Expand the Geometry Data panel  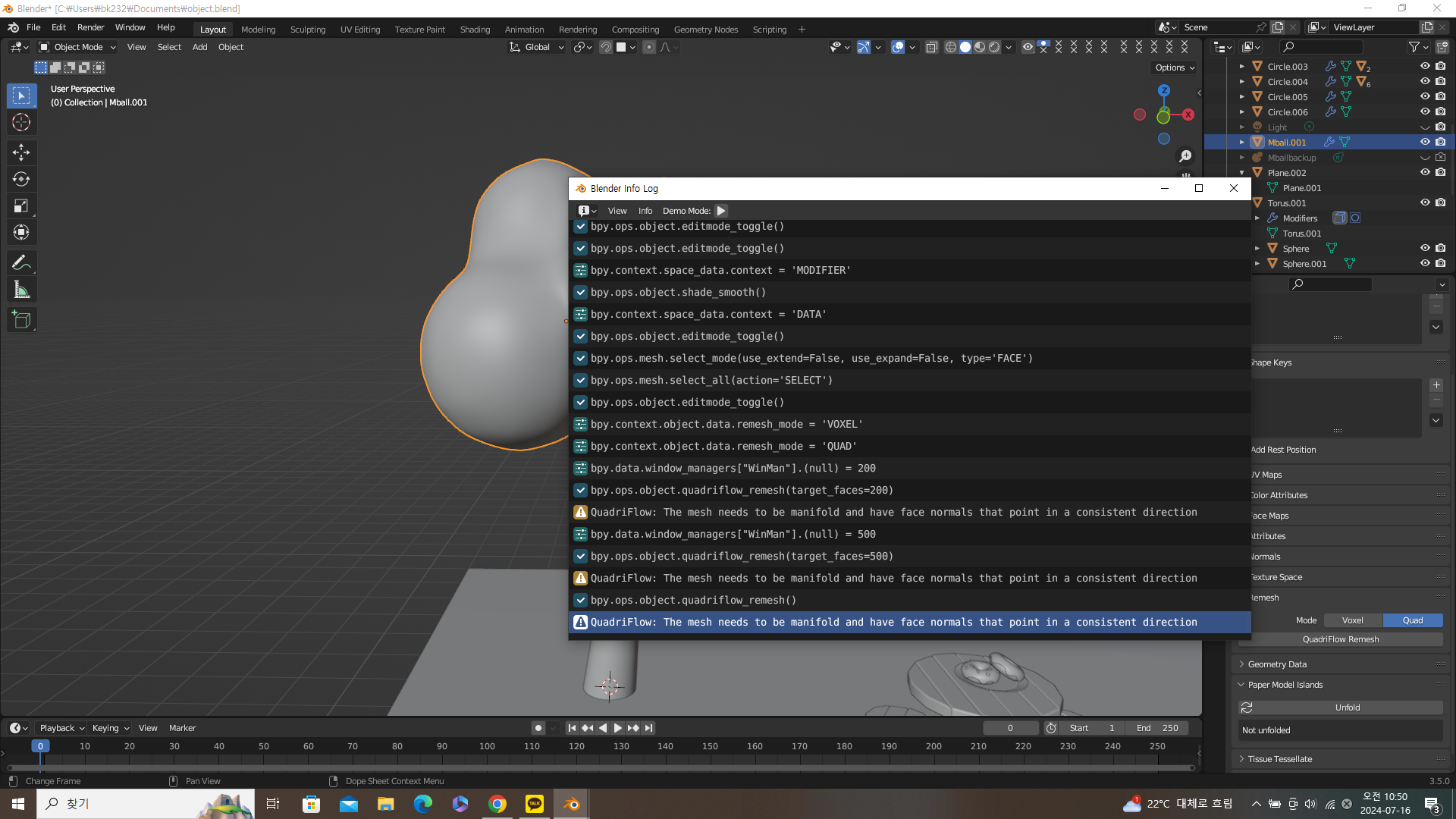tap(1277, 664)
